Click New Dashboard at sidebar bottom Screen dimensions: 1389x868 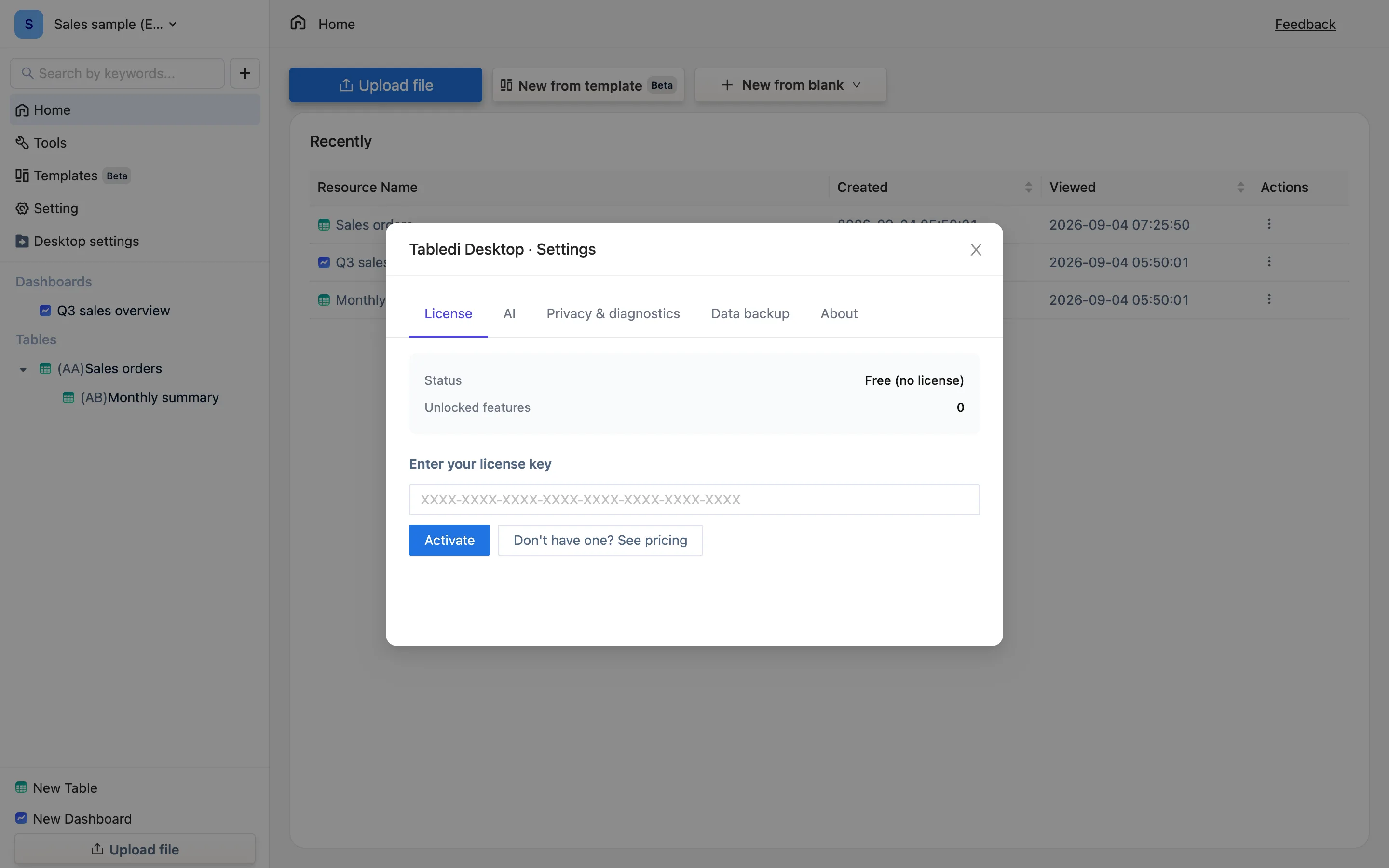(73, 819)
